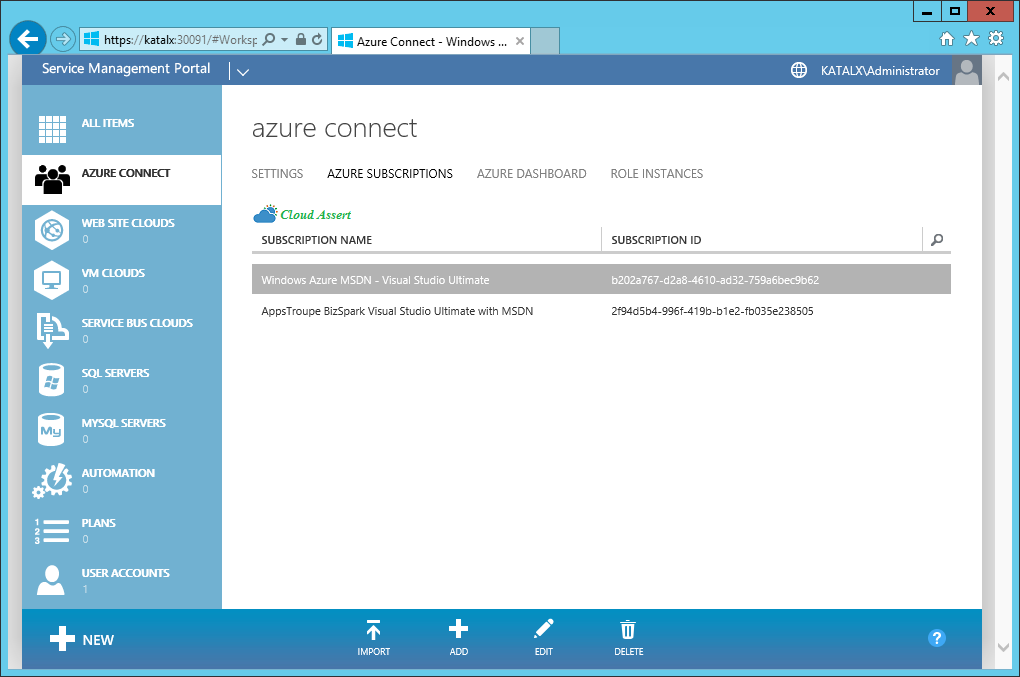Open the All Items grid icon

[52, 129]
